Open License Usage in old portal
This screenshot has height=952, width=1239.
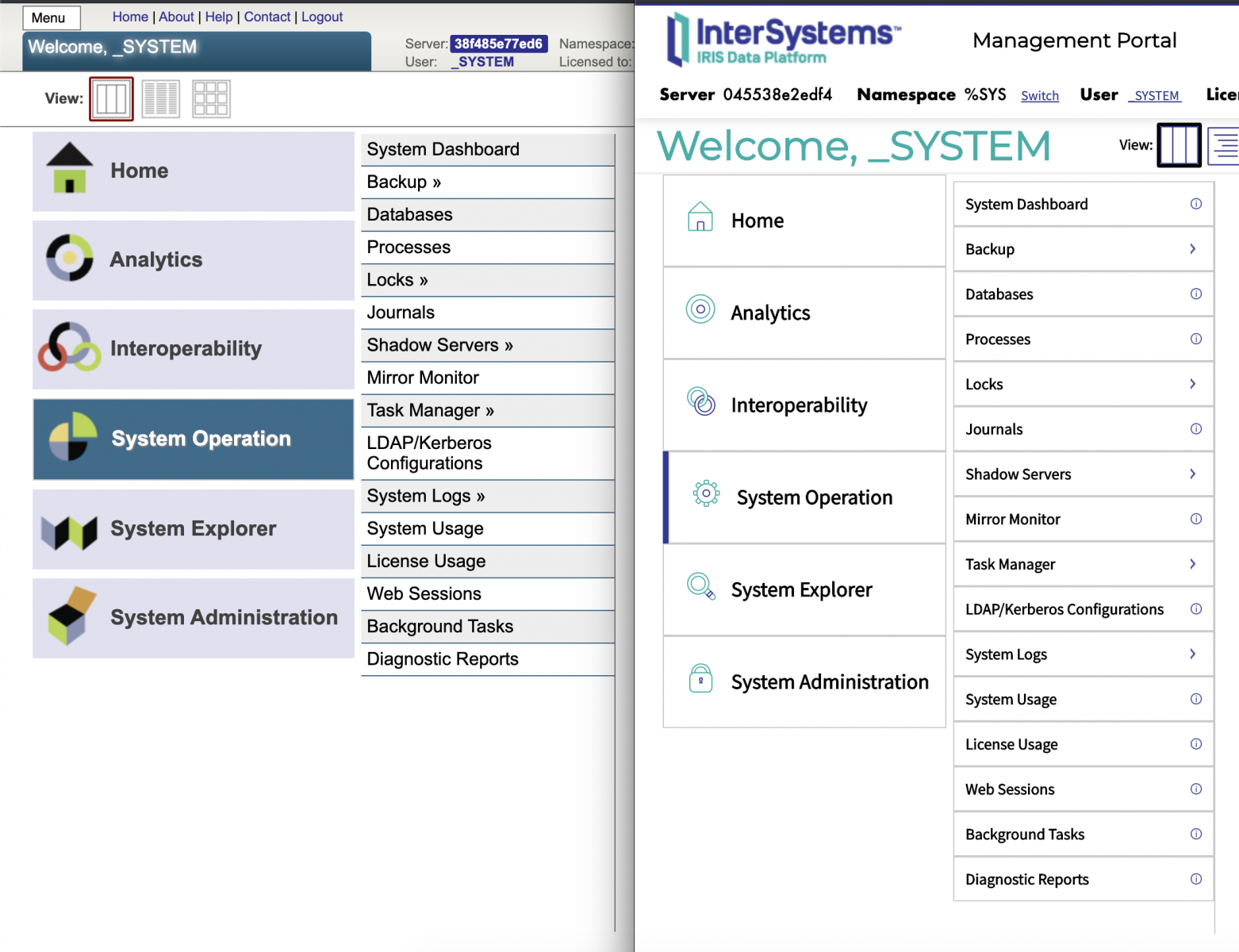click(x=488, y=561)
